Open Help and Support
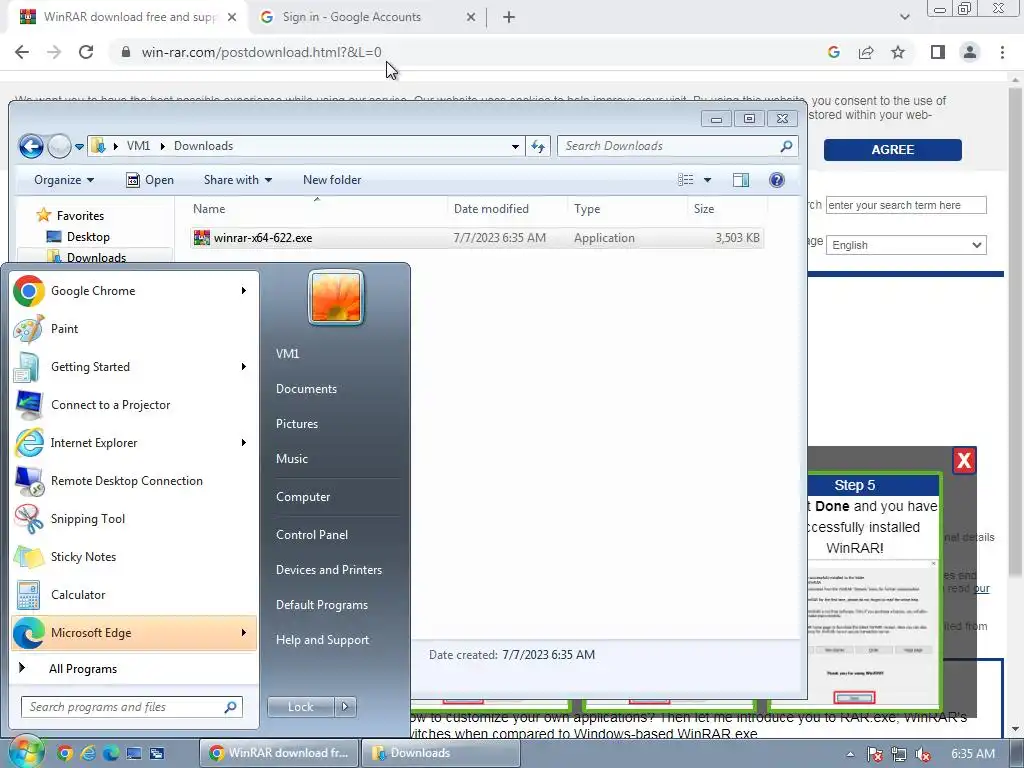 coord(322,640)
